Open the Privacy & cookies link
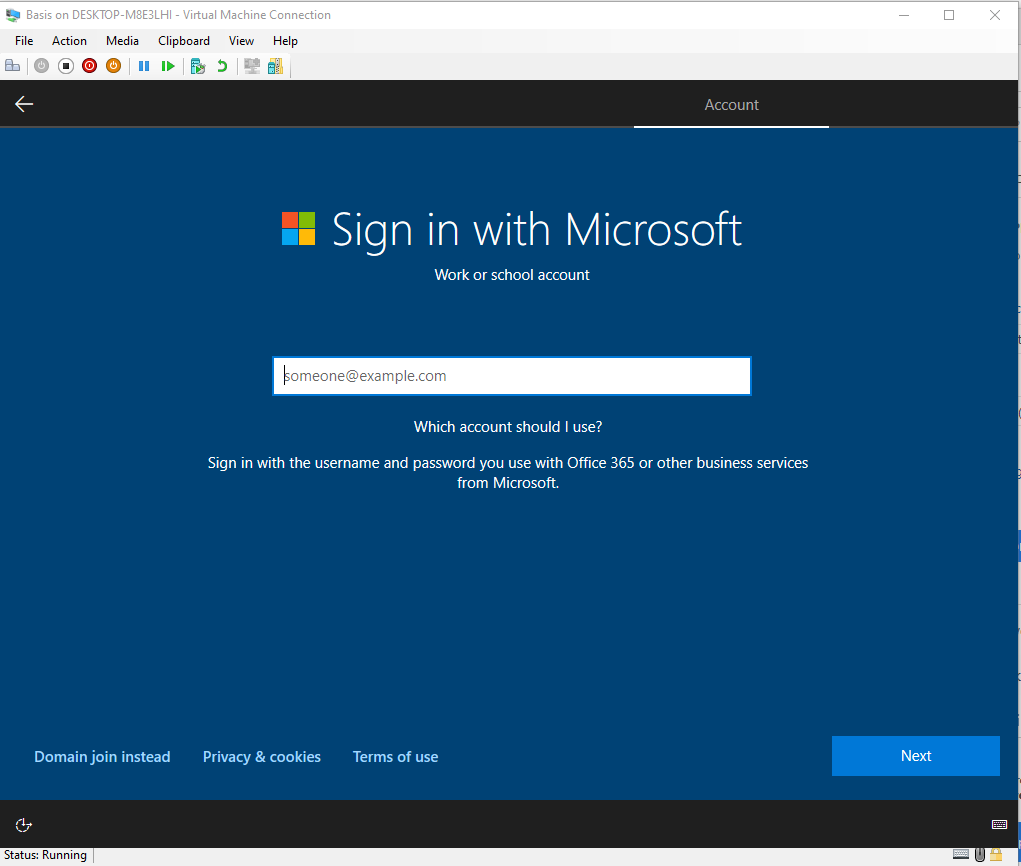Viewport: 1021px width, 866px height. click(262, 757)
